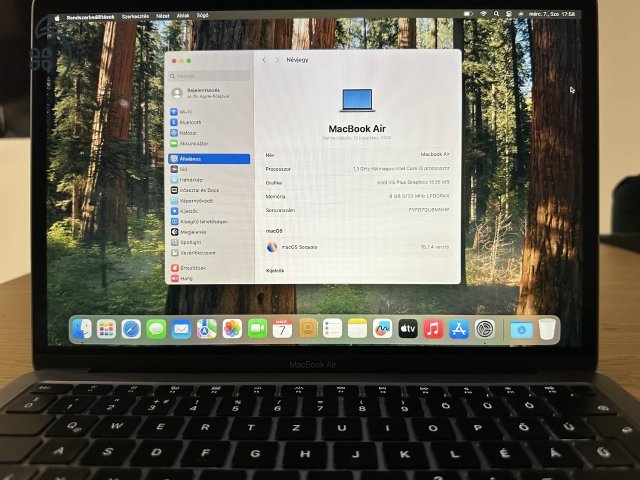Screen dimensions: 640x480
Task: Open the Ablak menu
Action: click(x=183, y=16)
